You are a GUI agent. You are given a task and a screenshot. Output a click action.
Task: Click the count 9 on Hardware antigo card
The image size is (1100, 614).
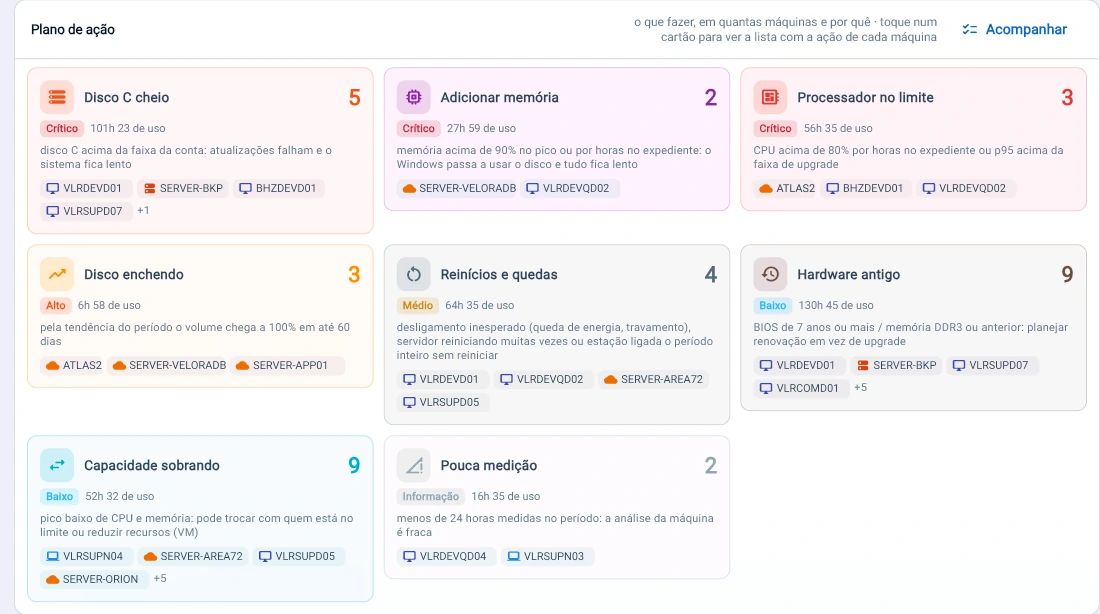1067,274
